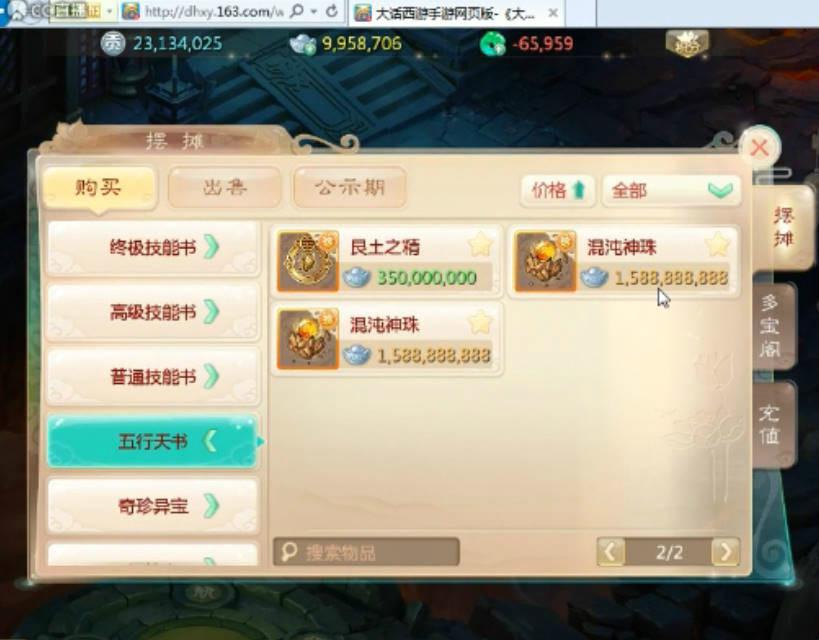Open the 全部 filter dropdown

click(x=671, y=190)
